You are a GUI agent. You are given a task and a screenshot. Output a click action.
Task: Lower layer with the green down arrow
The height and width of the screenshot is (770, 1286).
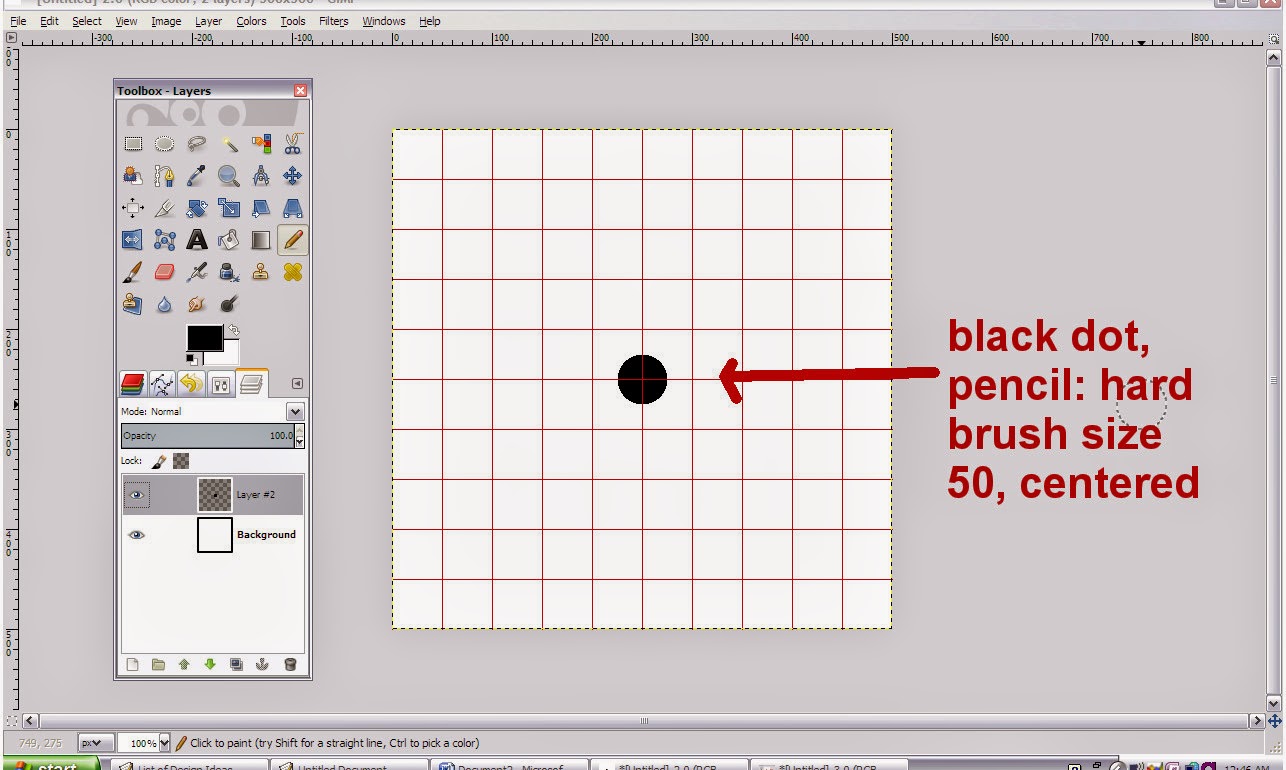[210, 664]
